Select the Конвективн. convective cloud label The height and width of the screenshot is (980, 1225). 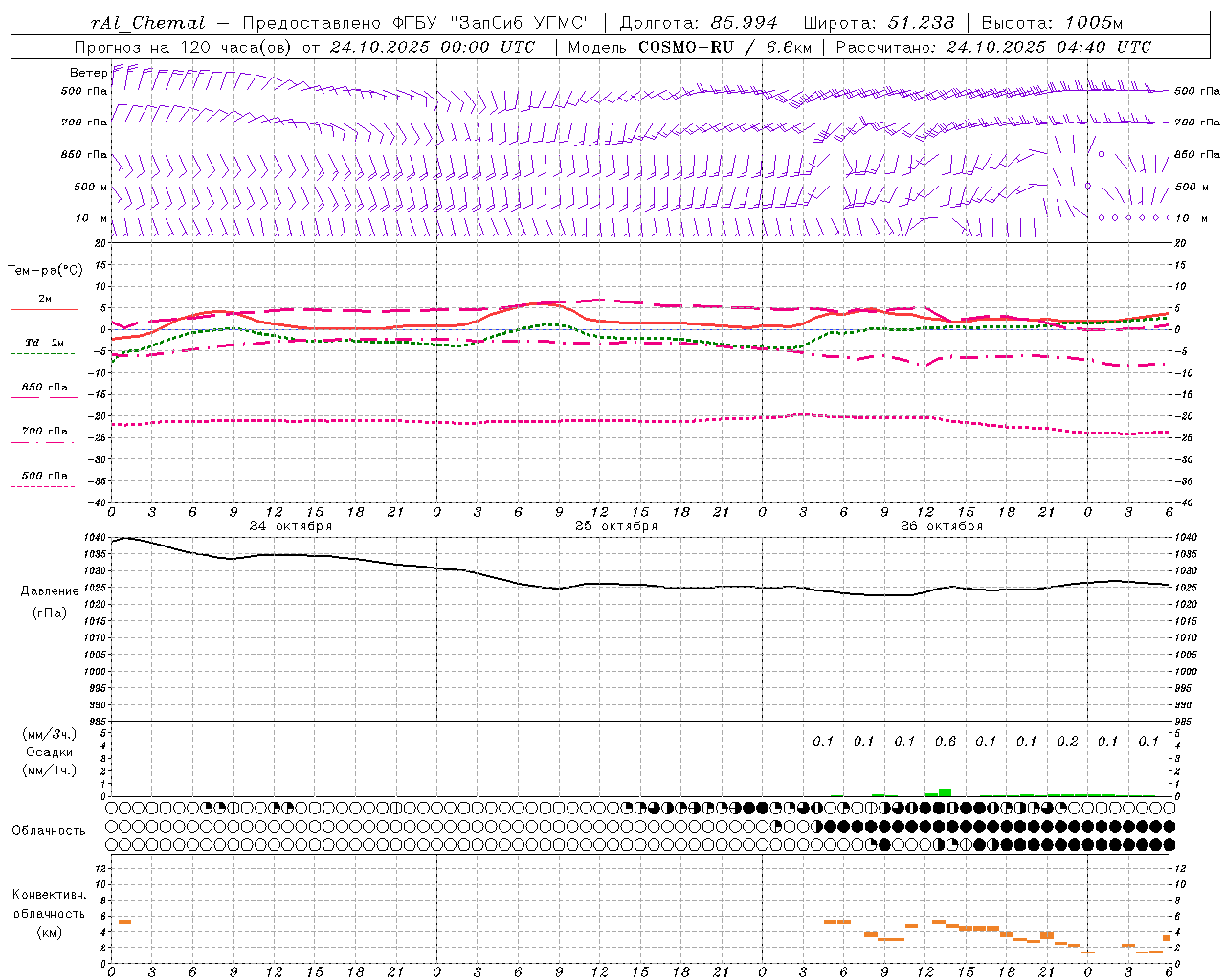pos(50,895)
